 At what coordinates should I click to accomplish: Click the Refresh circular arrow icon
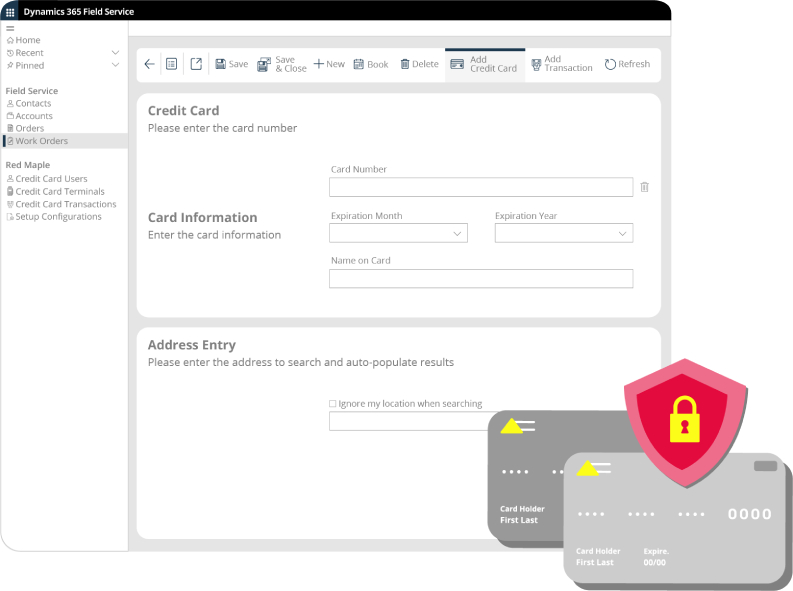tap(610, 64)
